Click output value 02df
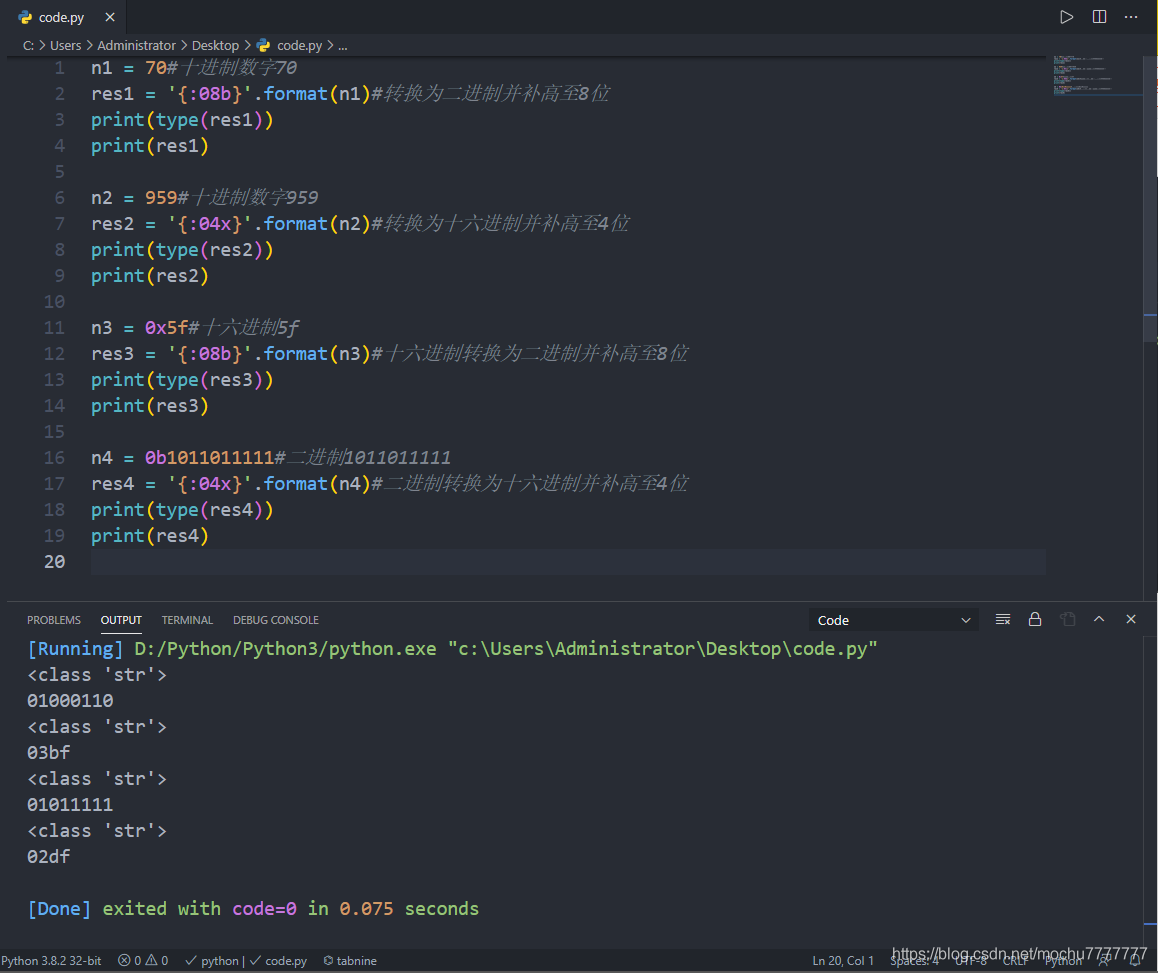 click(49, 857)
